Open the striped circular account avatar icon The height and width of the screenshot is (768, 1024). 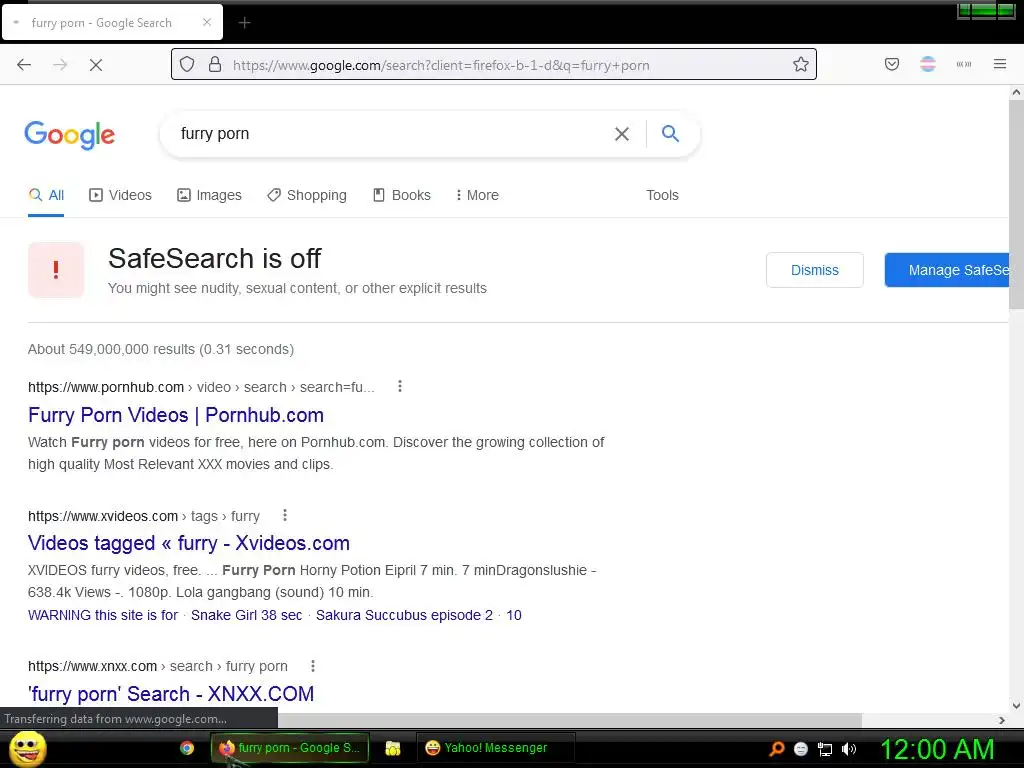(928, 64)
